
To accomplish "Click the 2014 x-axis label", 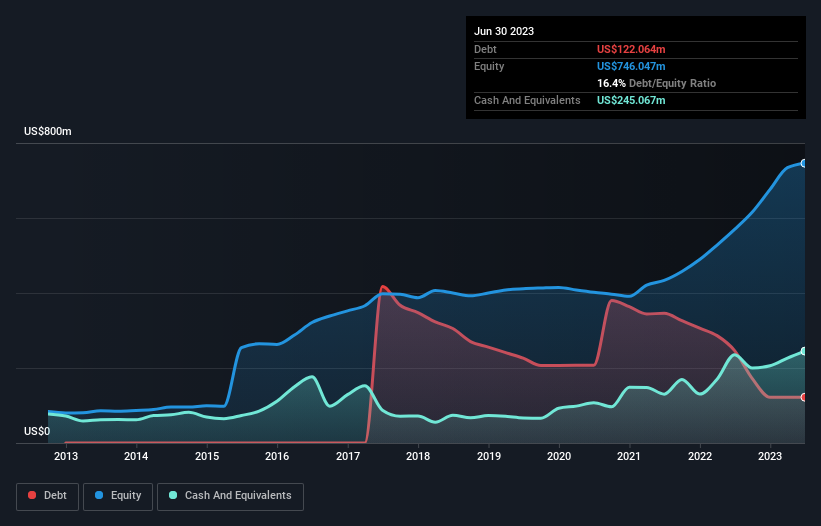I will click(136, 456).
